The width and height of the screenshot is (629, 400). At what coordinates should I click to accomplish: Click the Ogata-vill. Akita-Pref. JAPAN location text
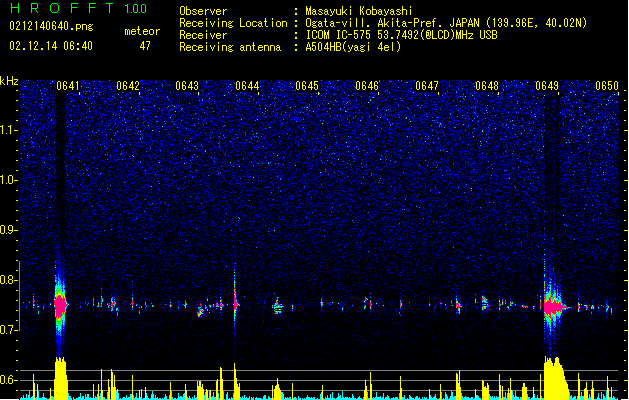[x=446, y=23]
